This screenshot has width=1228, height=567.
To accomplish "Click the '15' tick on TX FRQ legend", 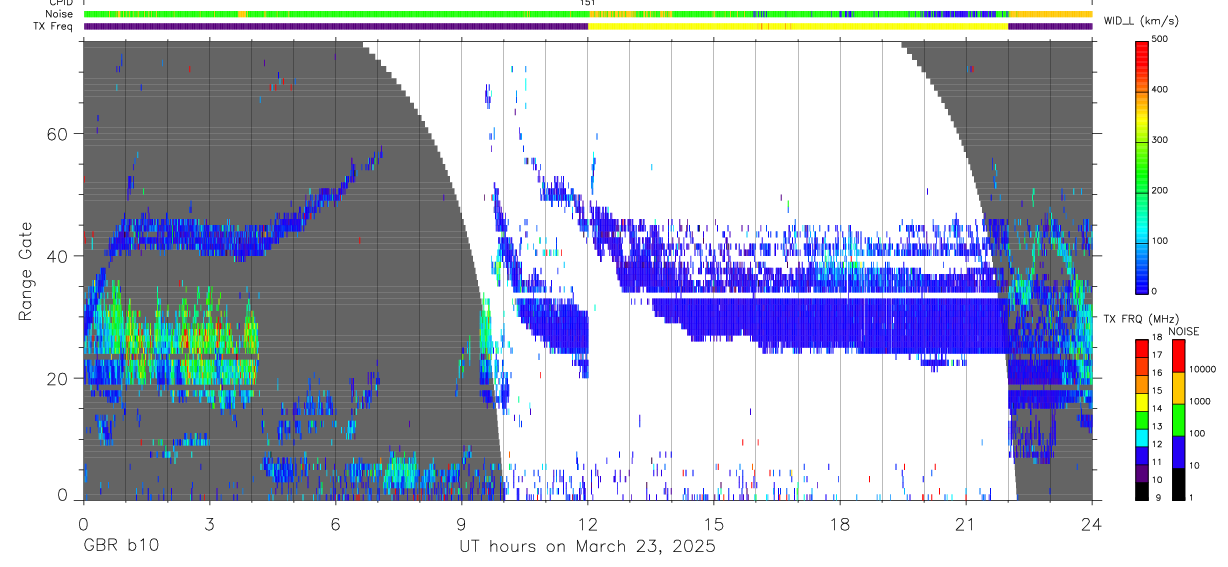I will click(x=1157, y=391).
